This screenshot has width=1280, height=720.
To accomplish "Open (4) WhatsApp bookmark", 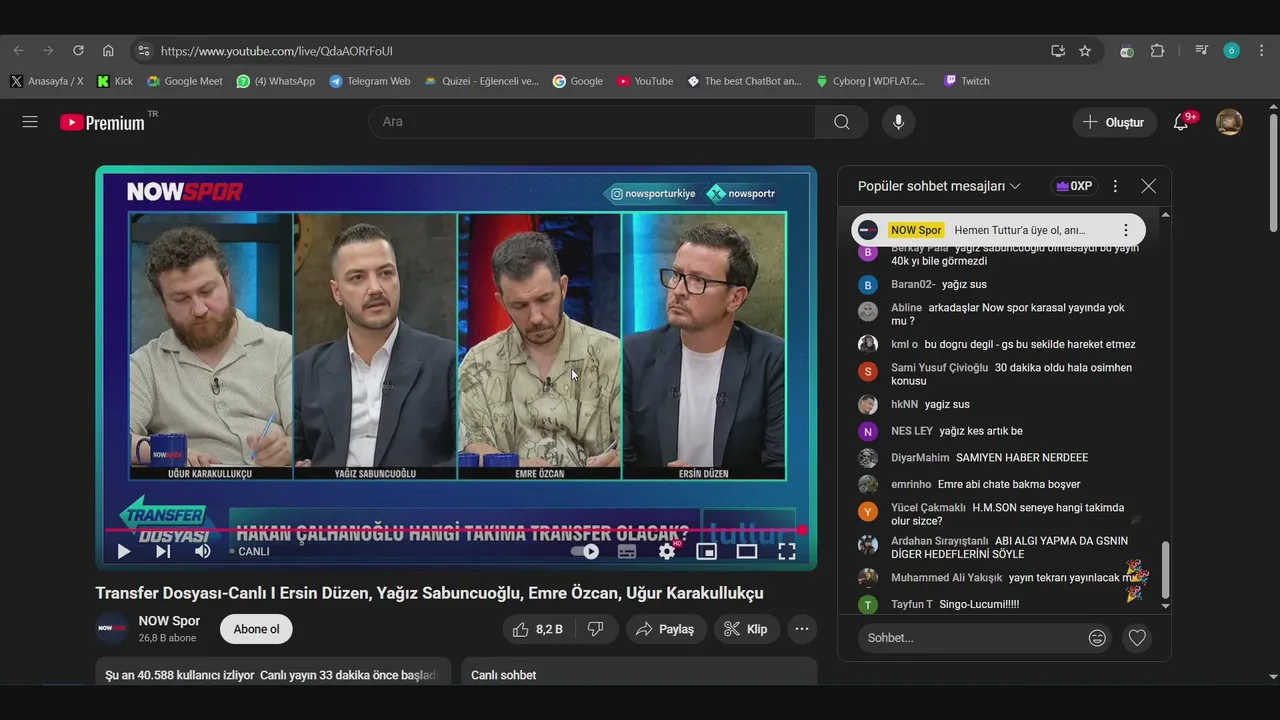I will pos(276,81).
